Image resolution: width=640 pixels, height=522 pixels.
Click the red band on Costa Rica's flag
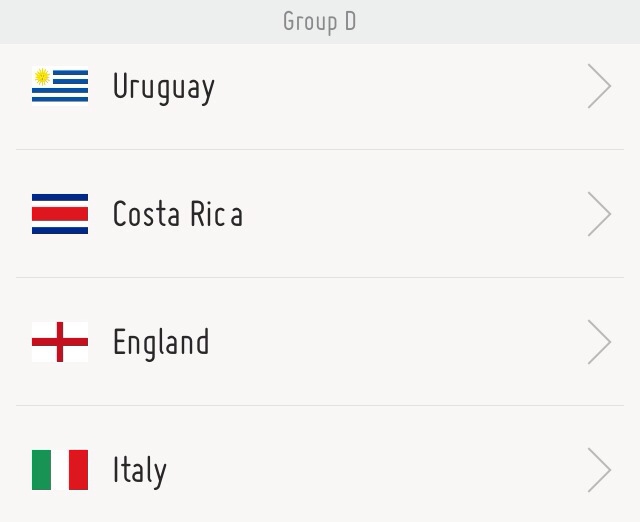60,214
